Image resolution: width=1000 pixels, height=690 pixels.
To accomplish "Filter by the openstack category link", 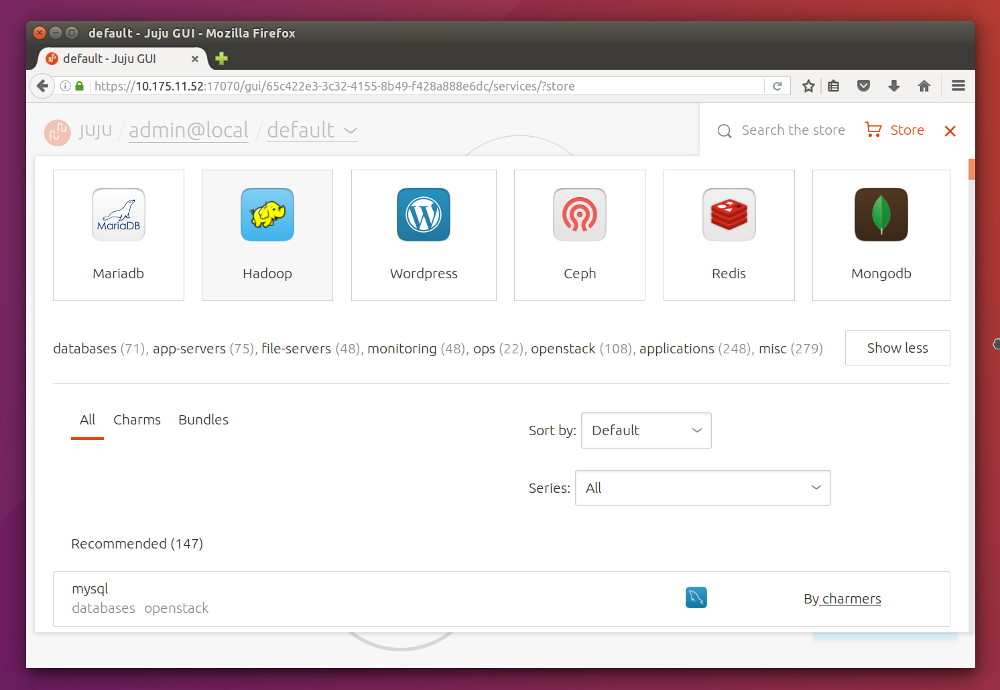I will [x=567, y=349].
